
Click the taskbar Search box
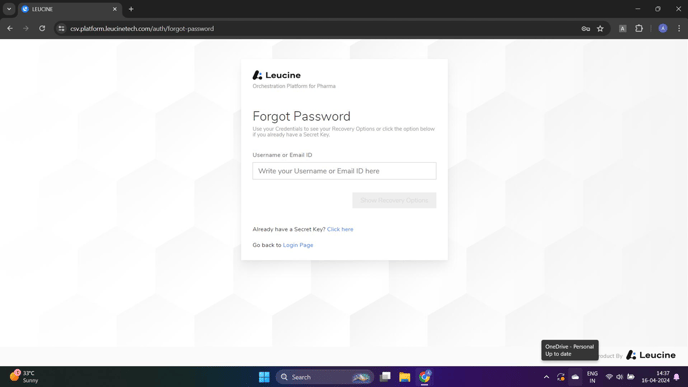pos(325,377)
